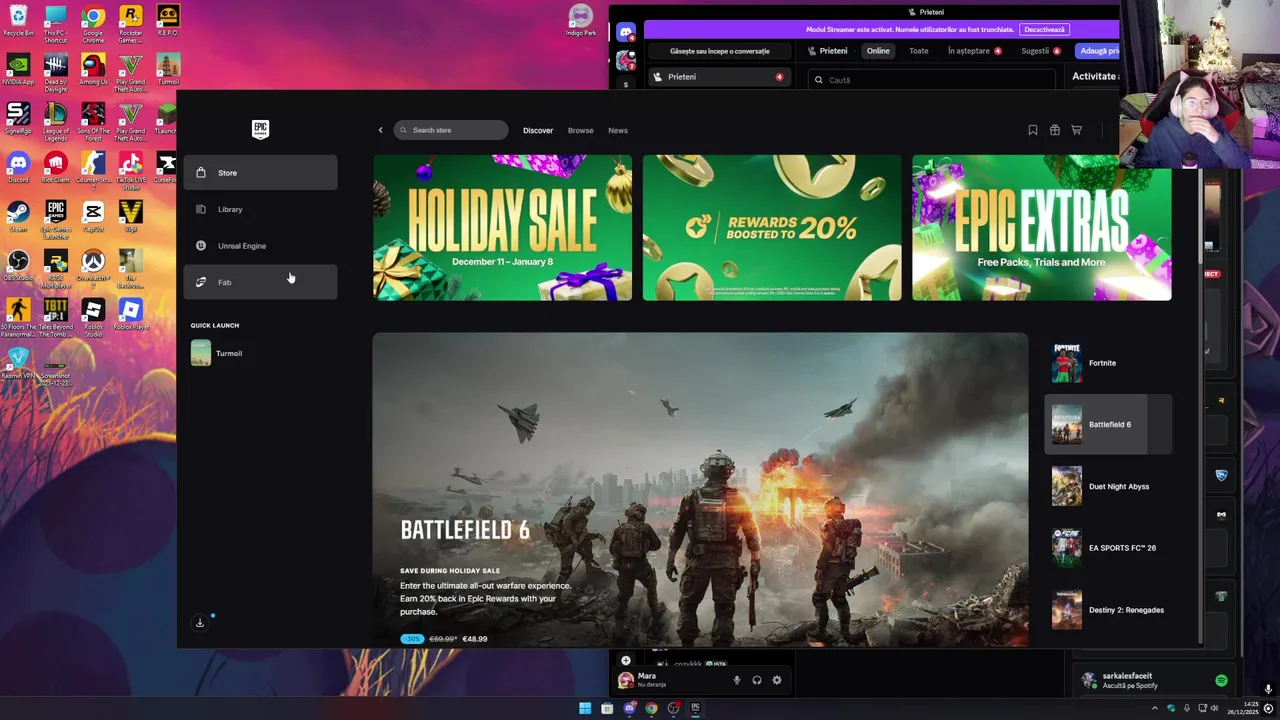Open the Roblox Player desktop icon

(130, 314)
